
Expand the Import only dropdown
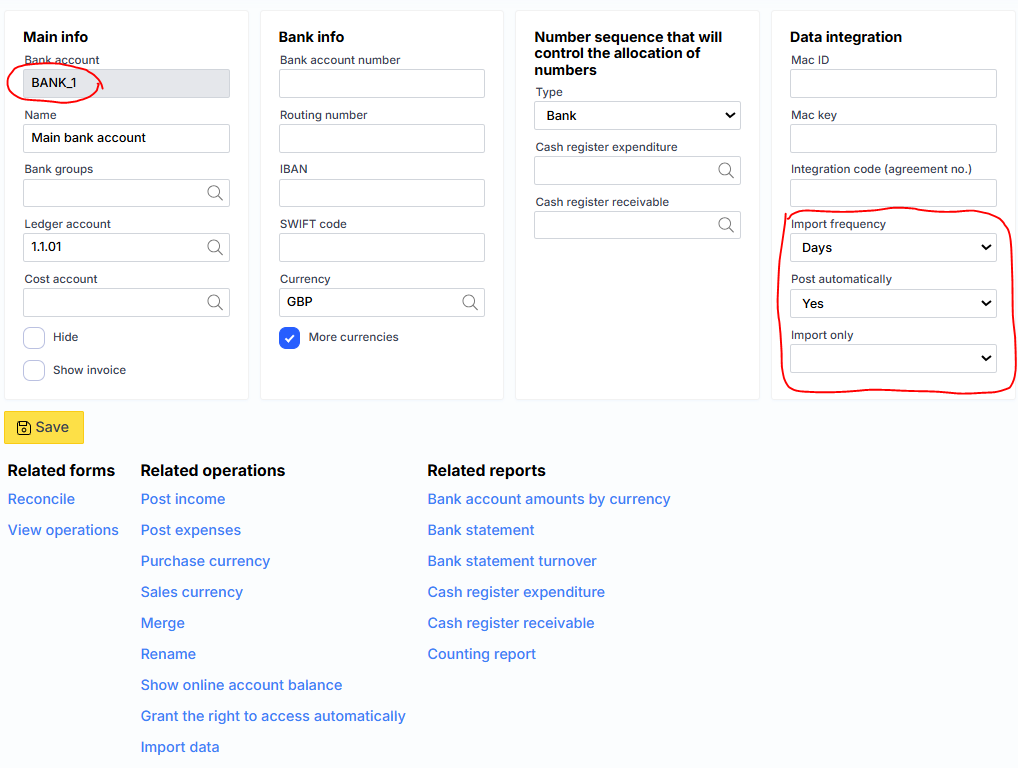tap(893, 358)
